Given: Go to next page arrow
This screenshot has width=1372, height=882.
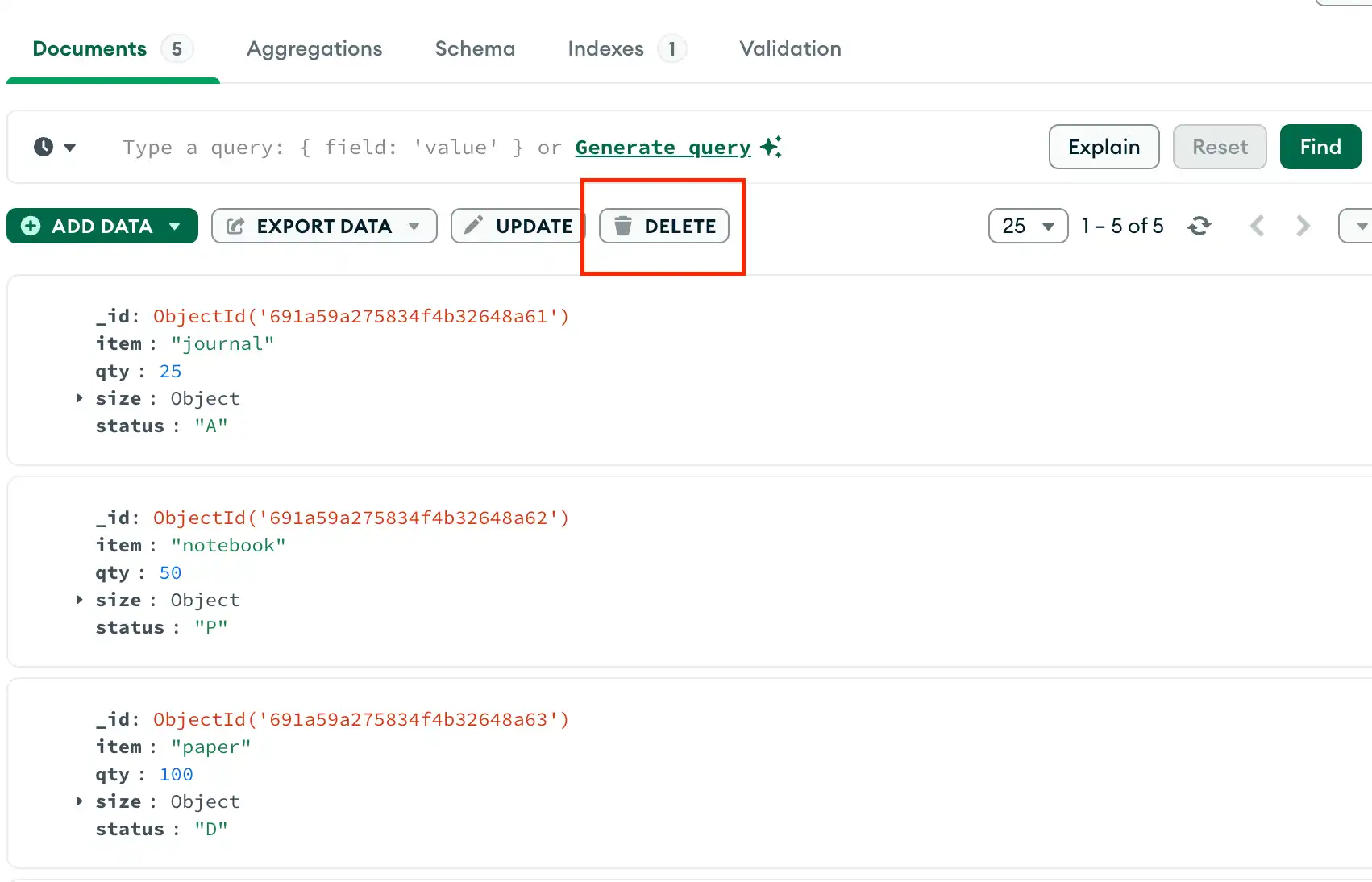Looking at the screenshot, I should [x=1303, y=226].
